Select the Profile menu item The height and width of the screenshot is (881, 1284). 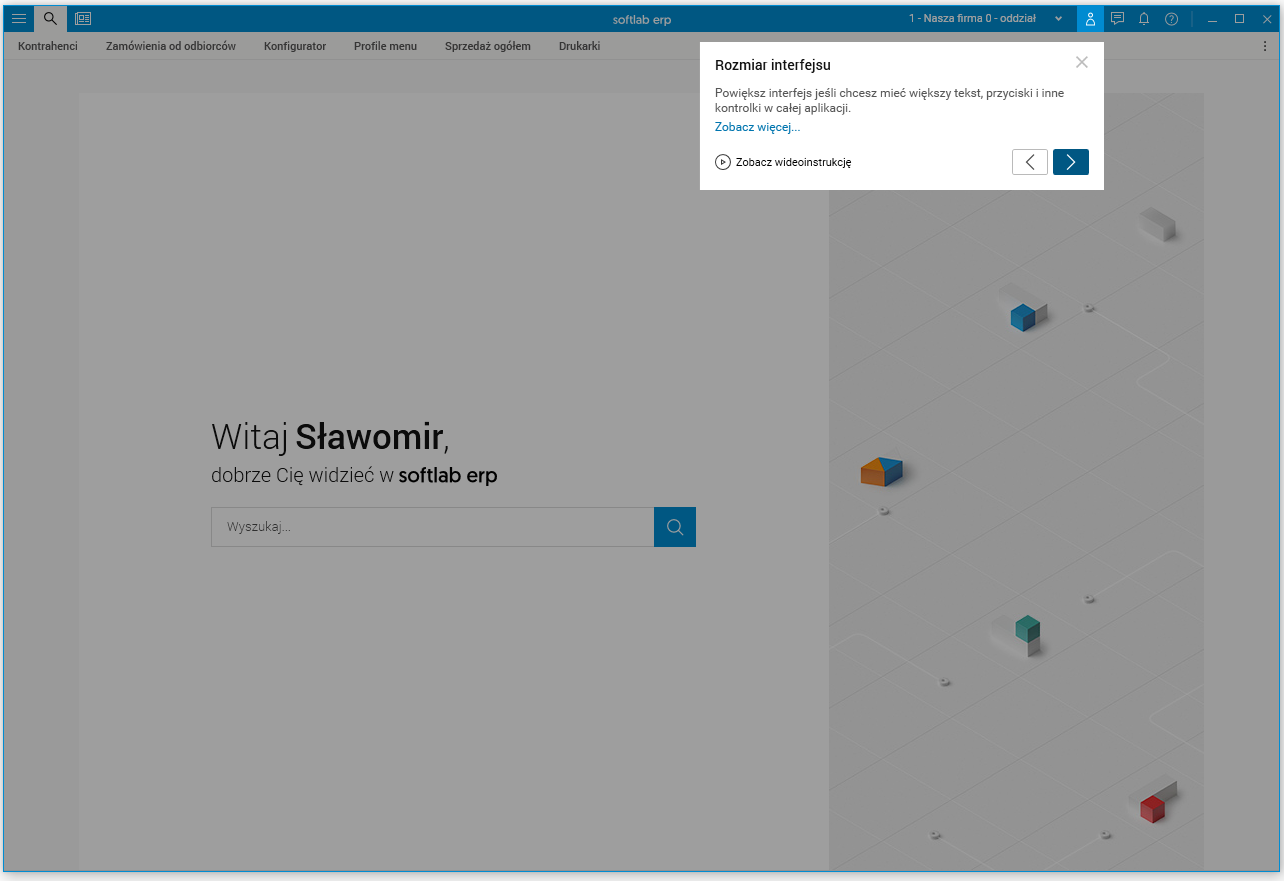click(385, 46)
